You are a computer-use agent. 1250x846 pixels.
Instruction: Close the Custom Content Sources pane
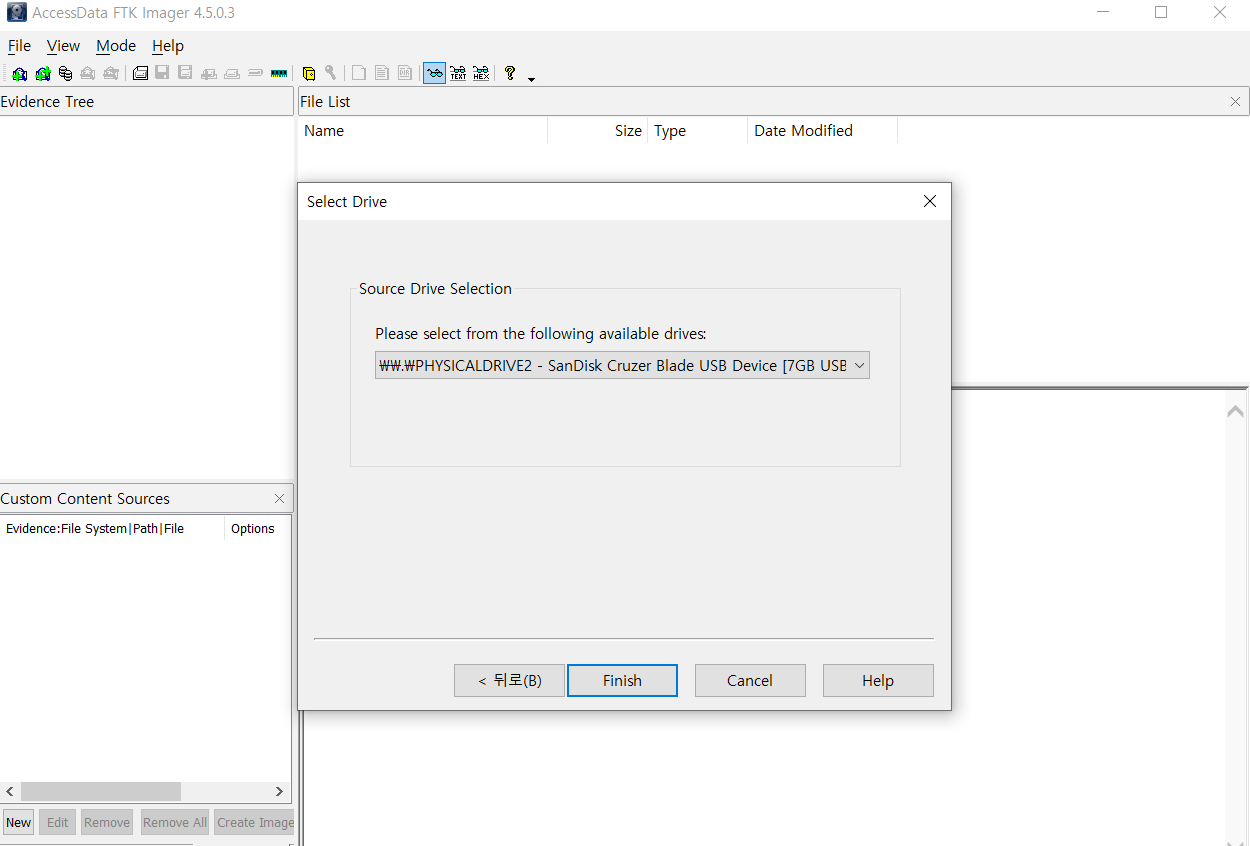point(279,499)
